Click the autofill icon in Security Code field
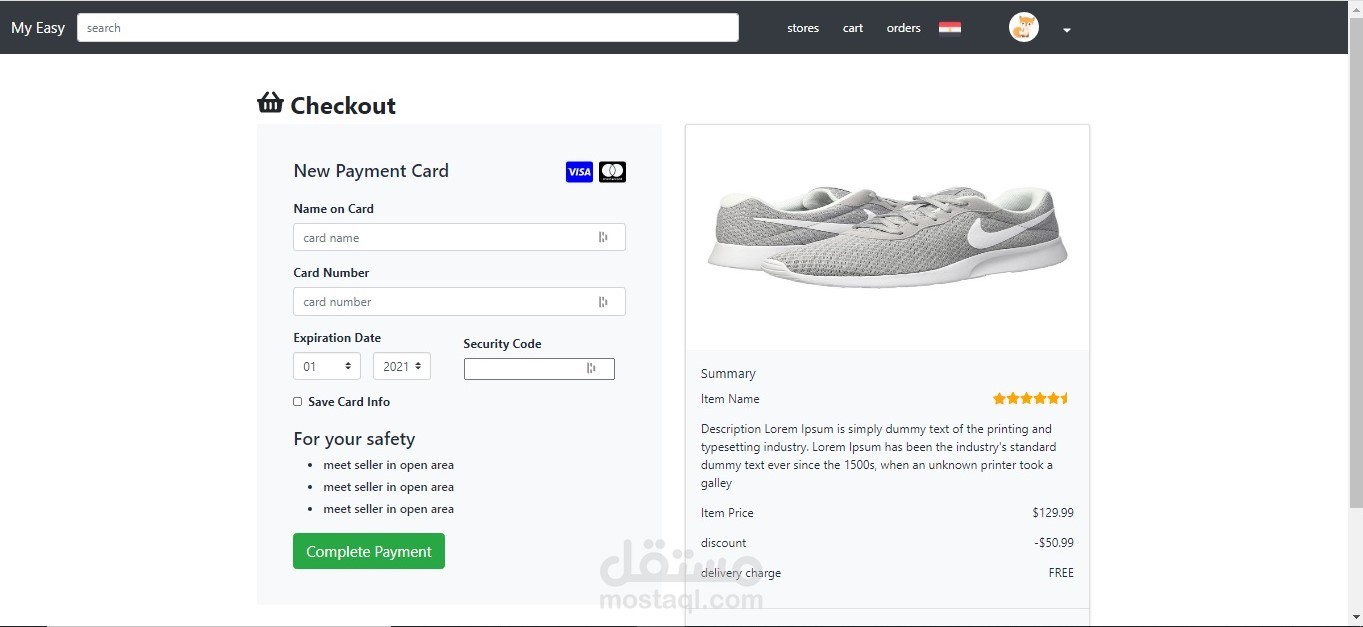Image resolution: width=1363 pixels, height=627 pixels. click(x=591, y=369)
